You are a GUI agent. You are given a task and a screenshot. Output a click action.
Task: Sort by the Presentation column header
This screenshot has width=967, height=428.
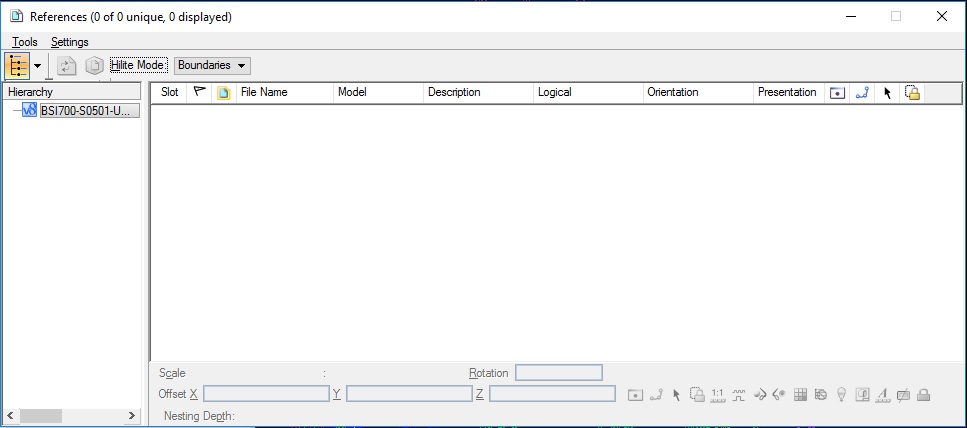click(x=788, y=93)
